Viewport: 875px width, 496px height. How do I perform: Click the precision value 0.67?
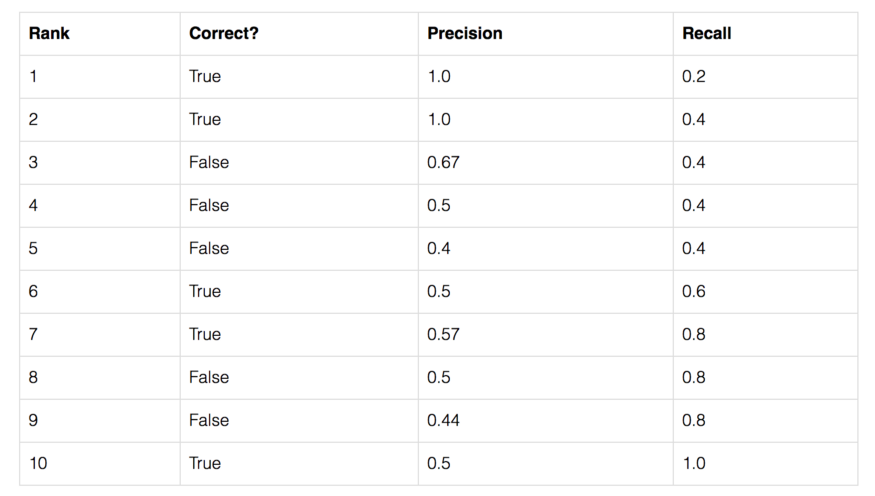coord(443,162)
